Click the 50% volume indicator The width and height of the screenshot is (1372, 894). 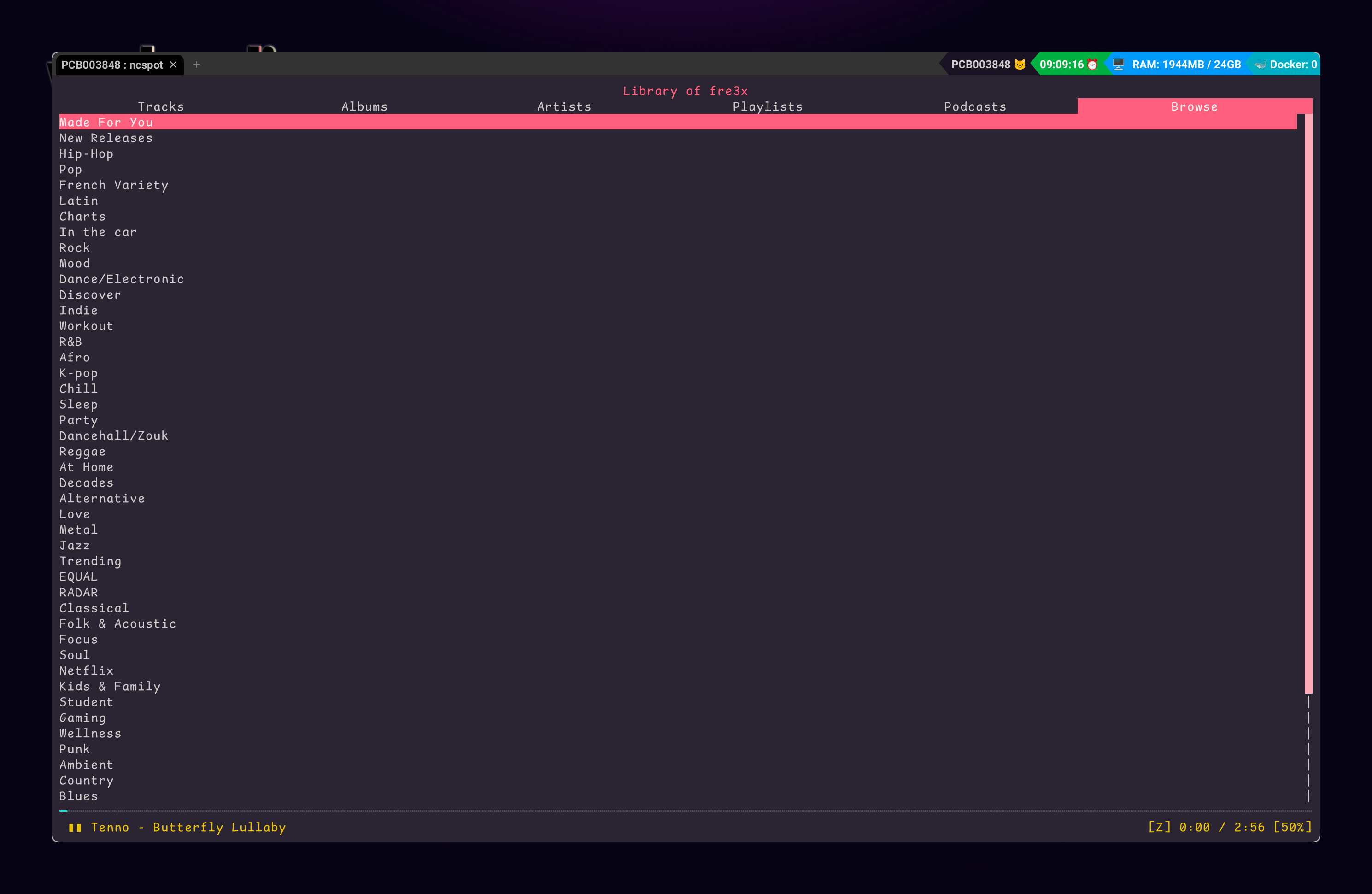(x=1292, y=828)
